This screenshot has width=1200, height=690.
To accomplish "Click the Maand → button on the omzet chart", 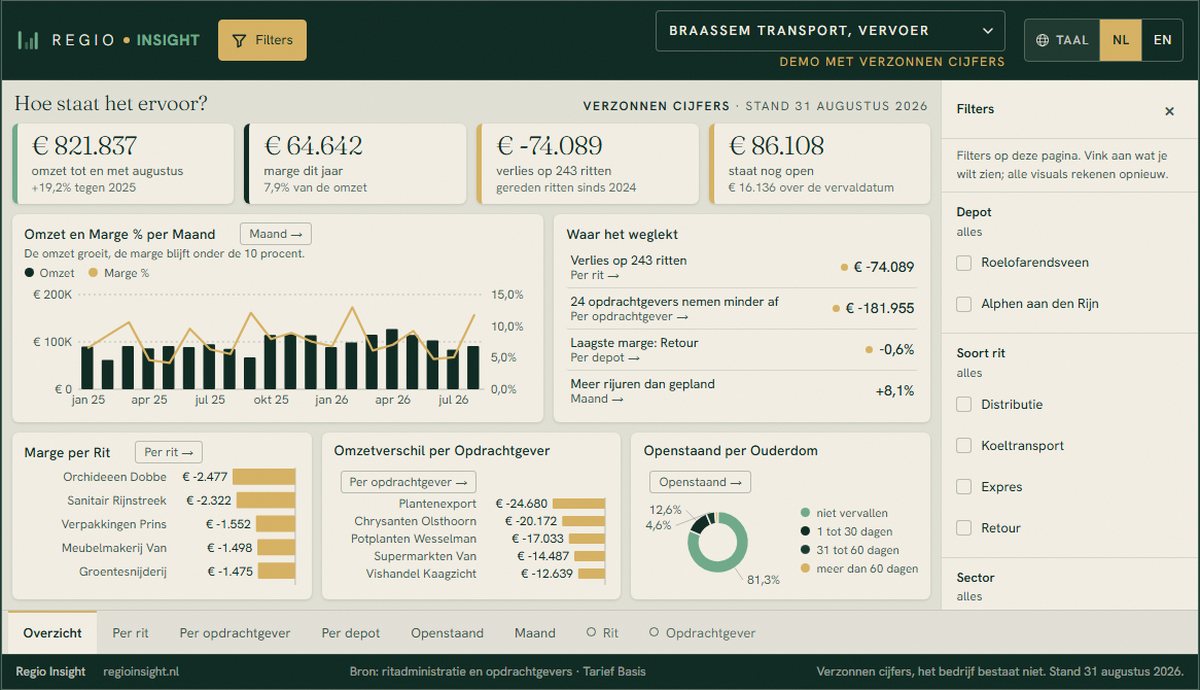I will (x=276, y=234).
